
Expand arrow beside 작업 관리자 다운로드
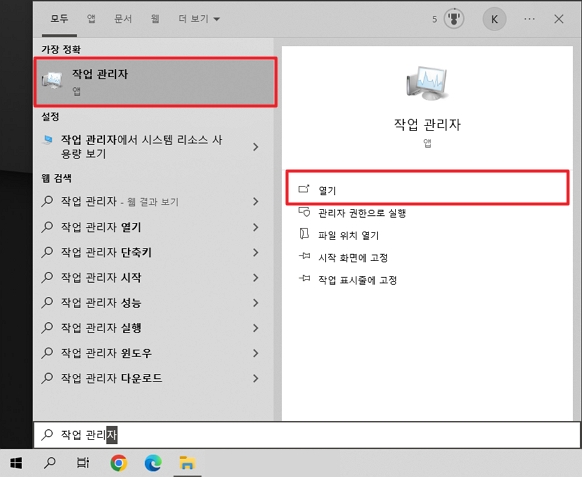pos(256,378)
